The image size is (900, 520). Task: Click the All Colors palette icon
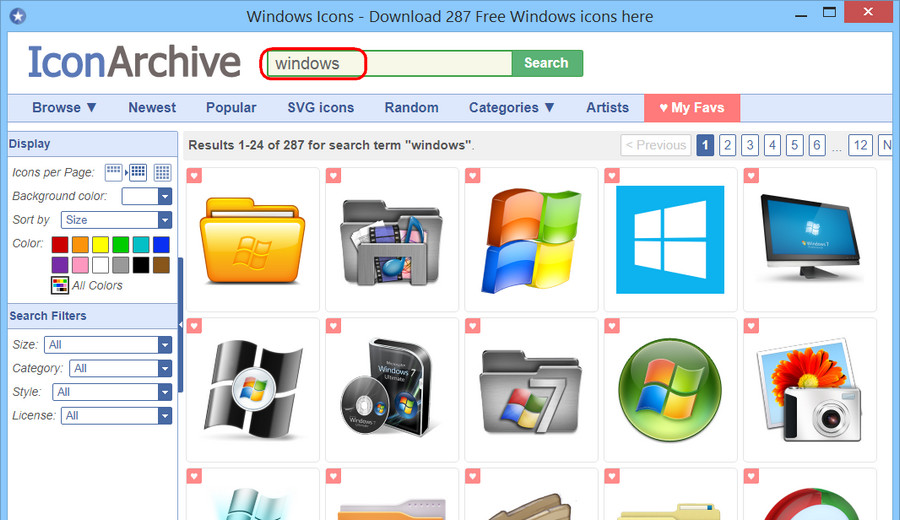[60, 285]
